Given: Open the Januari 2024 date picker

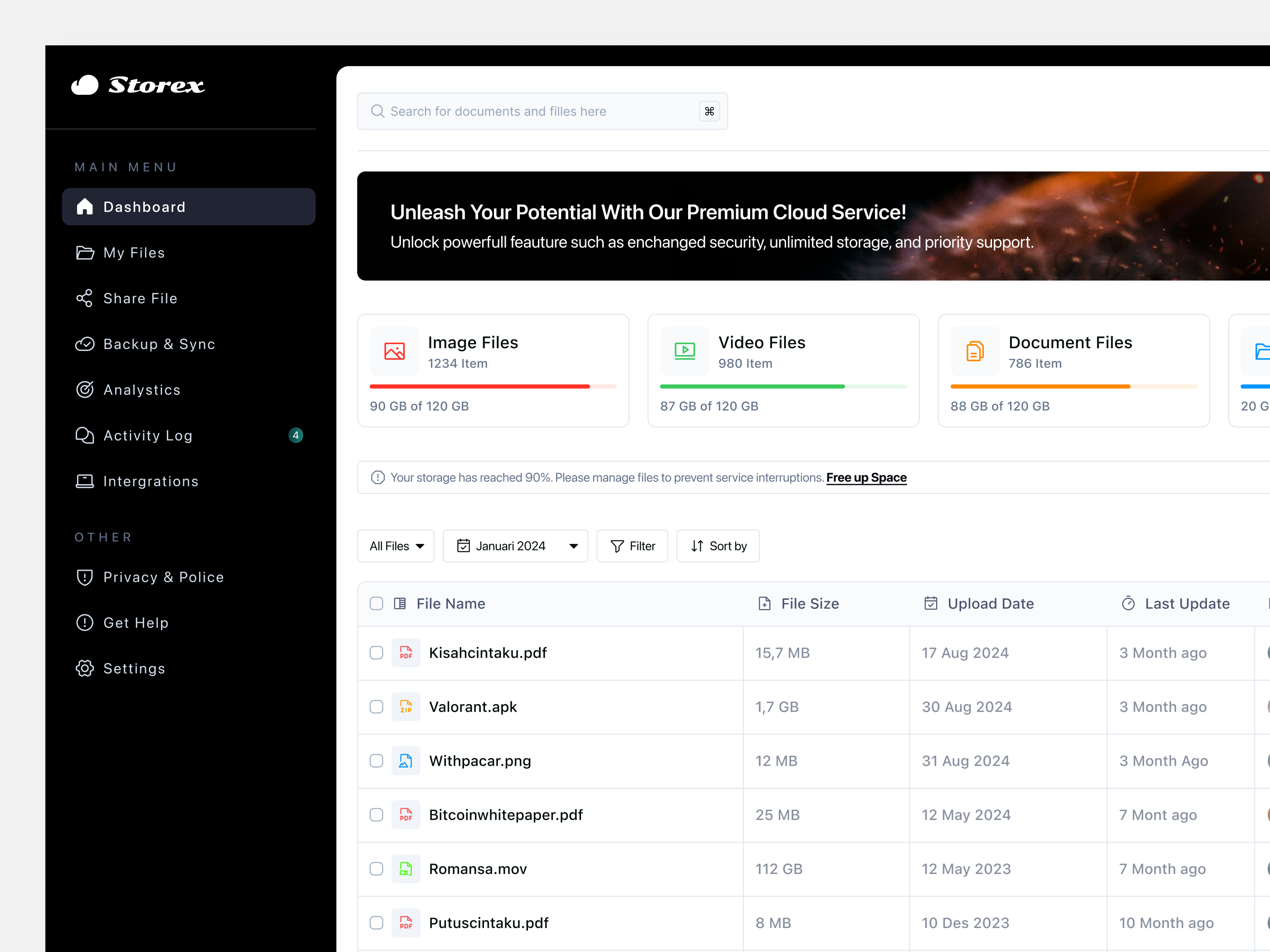Looking at the screenshot, I should 515,546.
